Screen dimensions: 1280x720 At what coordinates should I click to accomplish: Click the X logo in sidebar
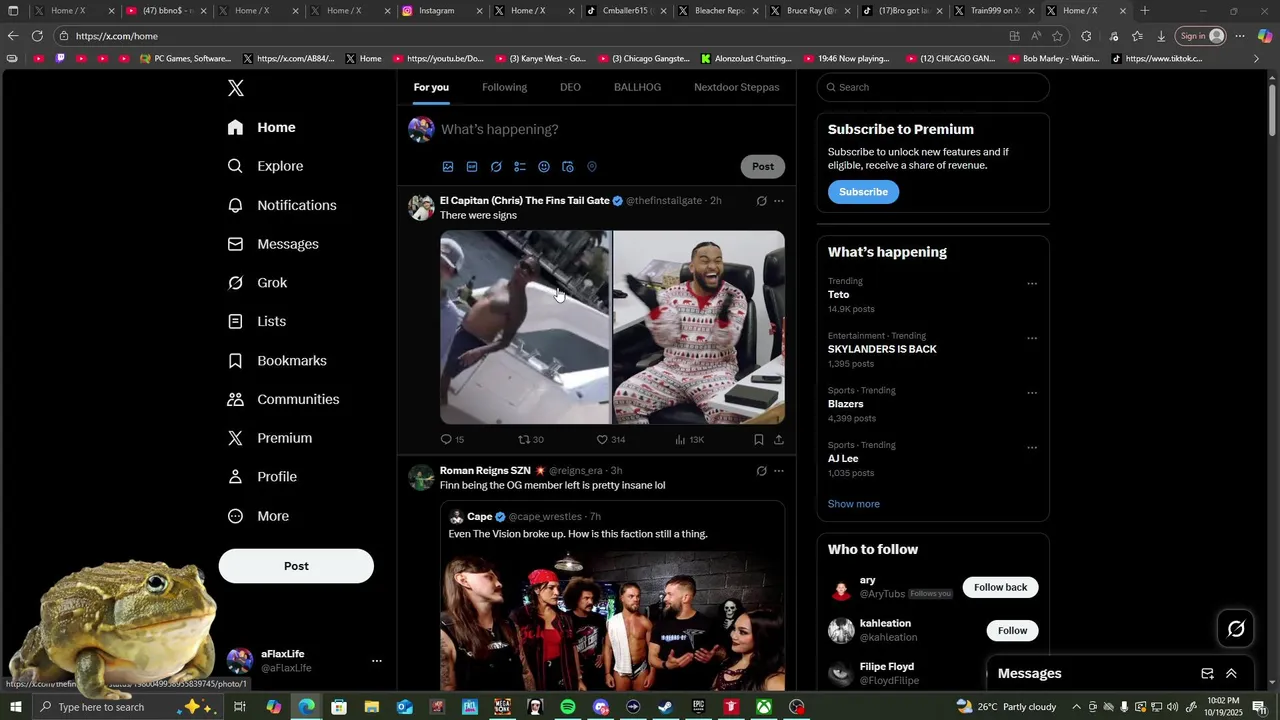(236, 88)
